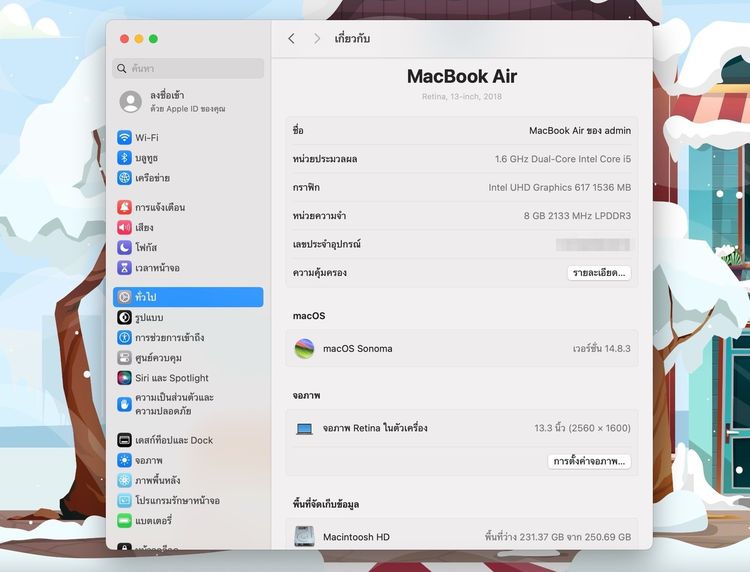This screenshot has width=750, height=572.
Task: Click the หน่วยประมวลผล row label
Action: tap(325, 159)
